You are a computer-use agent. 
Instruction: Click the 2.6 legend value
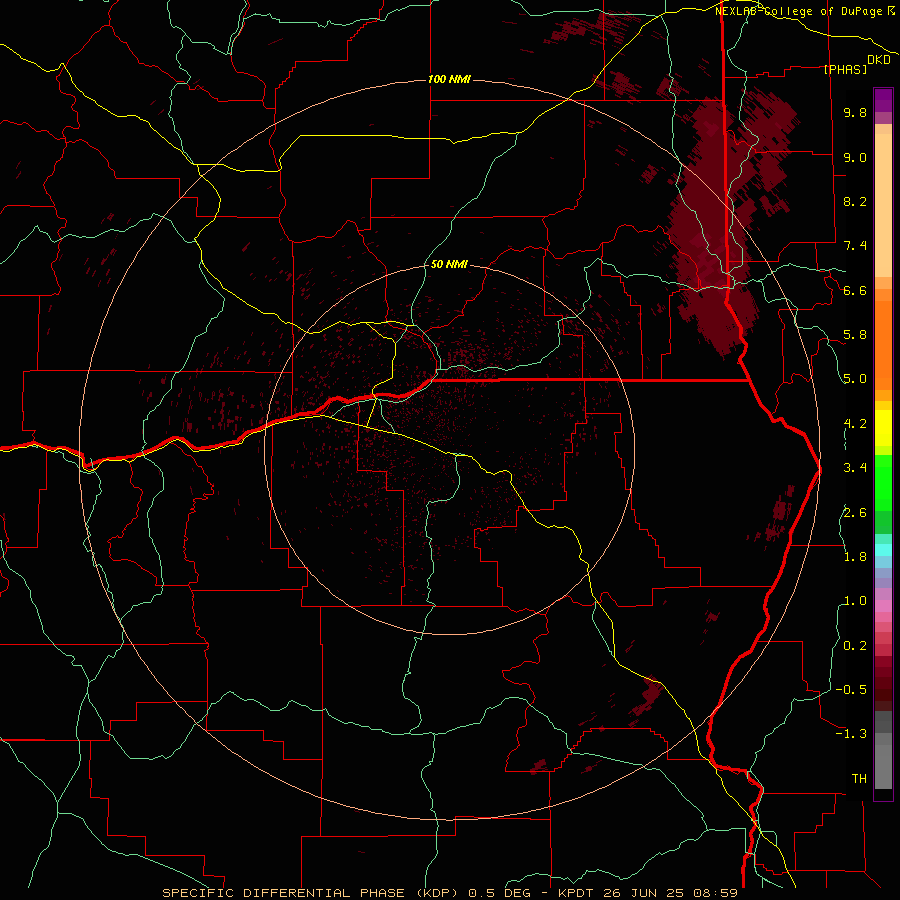point(855,513)
